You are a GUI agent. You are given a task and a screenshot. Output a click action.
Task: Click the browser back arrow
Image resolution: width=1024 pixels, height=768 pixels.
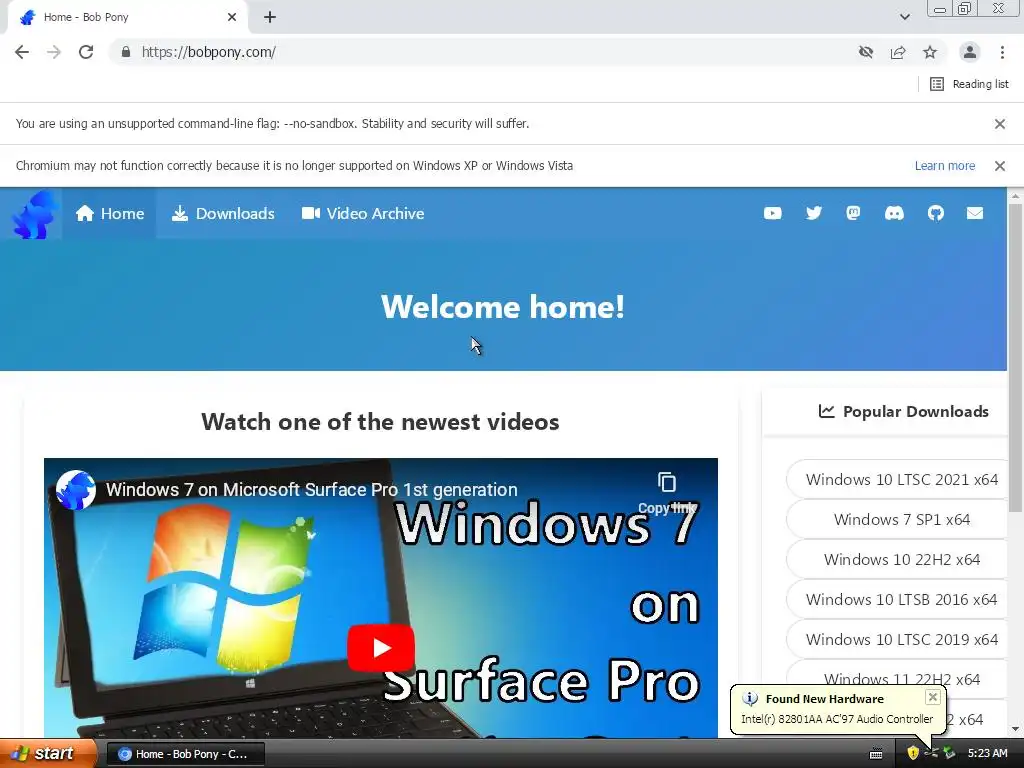coord(22,52)
